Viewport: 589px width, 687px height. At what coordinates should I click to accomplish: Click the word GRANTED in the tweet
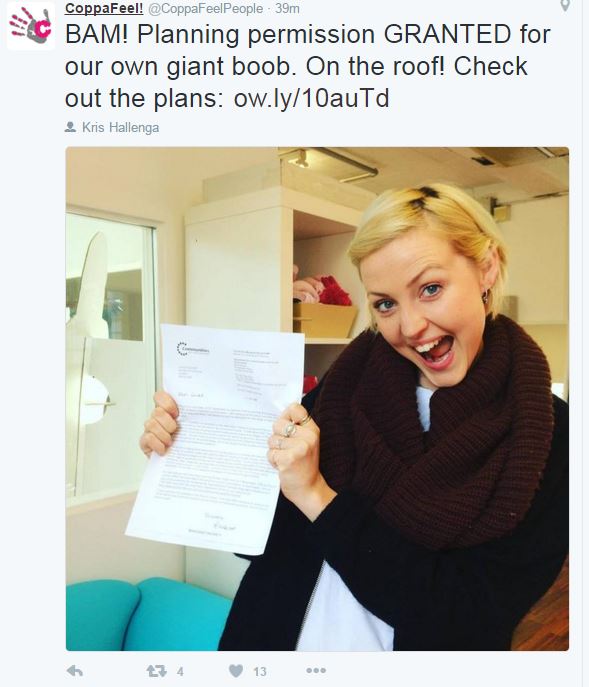447,34
